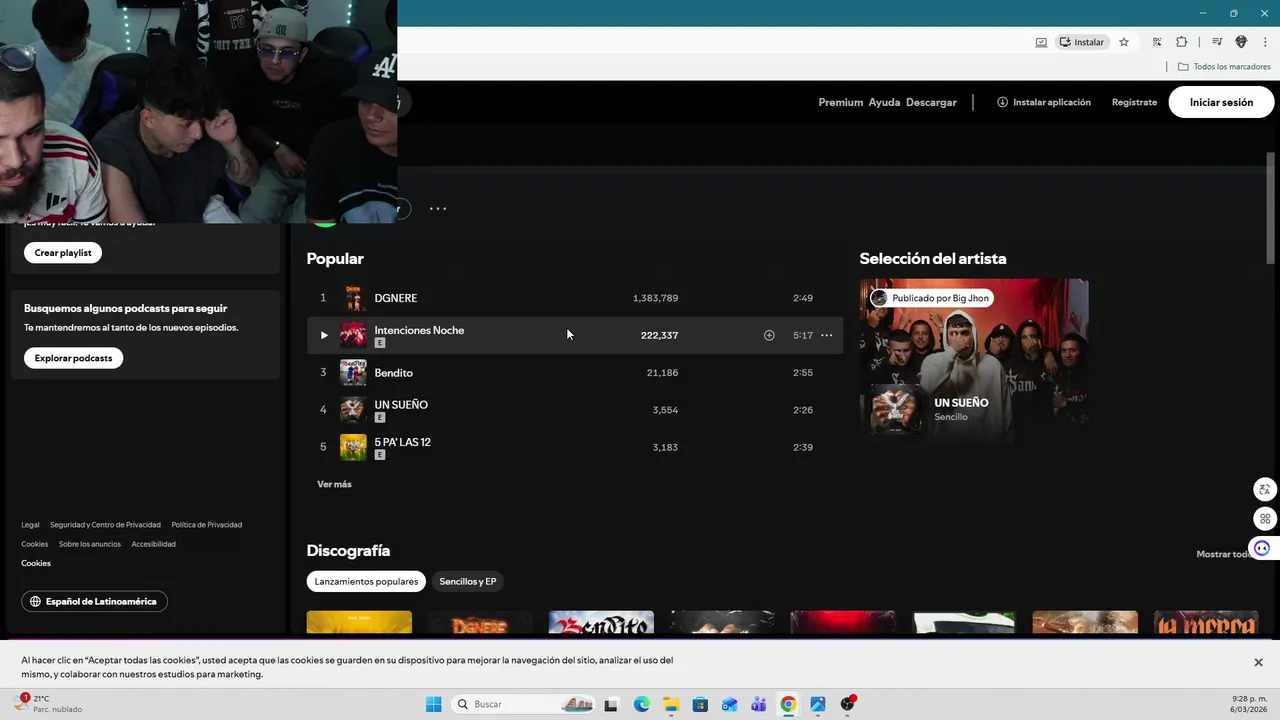The image size is (1280, 720).
Task: Select the Lanzamientos populares filter
Action: 366,581
